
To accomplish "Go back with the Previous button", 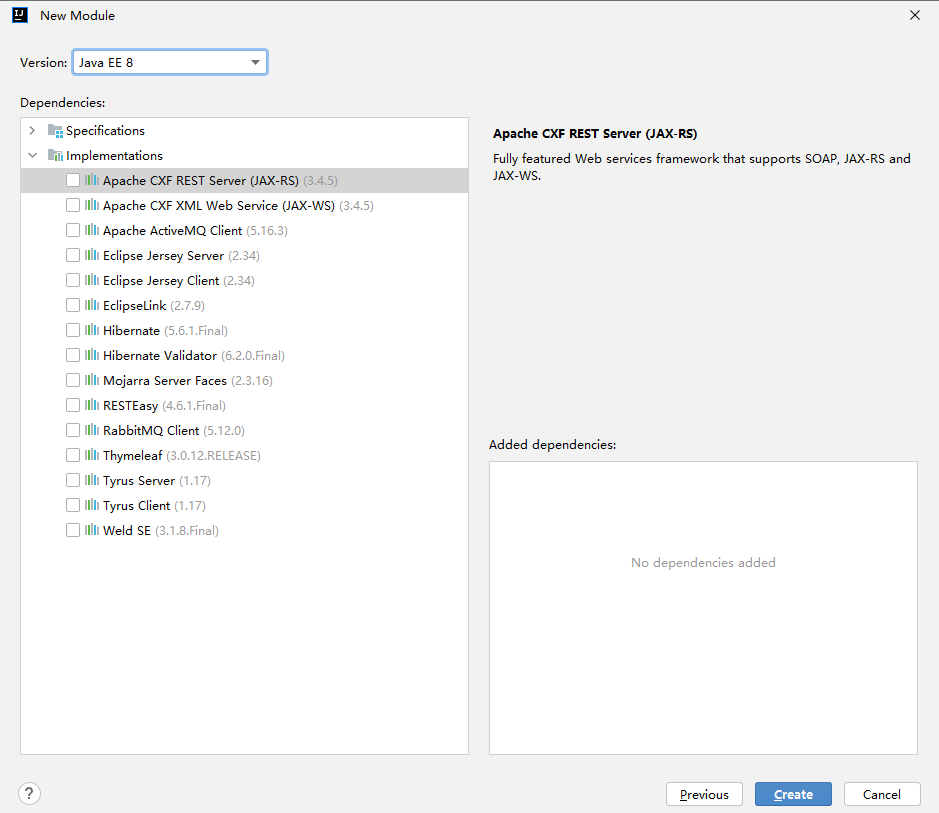I will coord(704,794).
